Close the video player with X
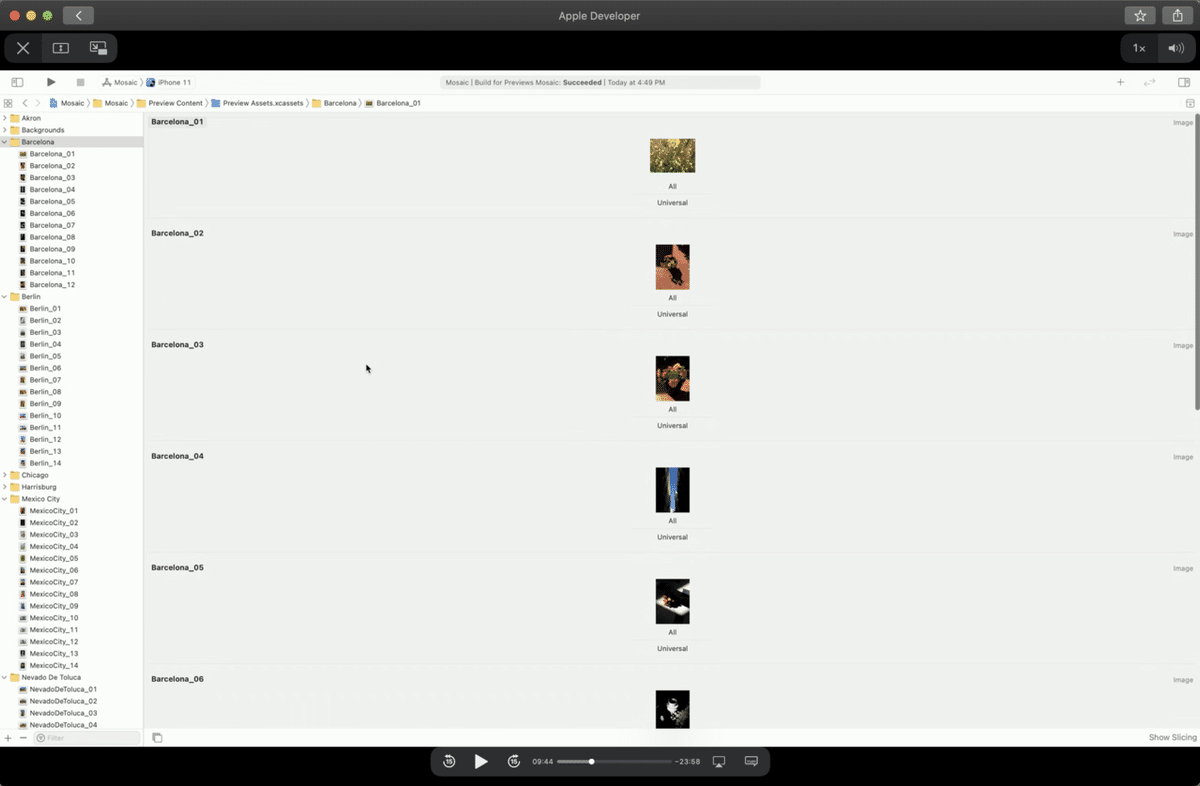Screen dimensions: 1200x786 point(23,48)
